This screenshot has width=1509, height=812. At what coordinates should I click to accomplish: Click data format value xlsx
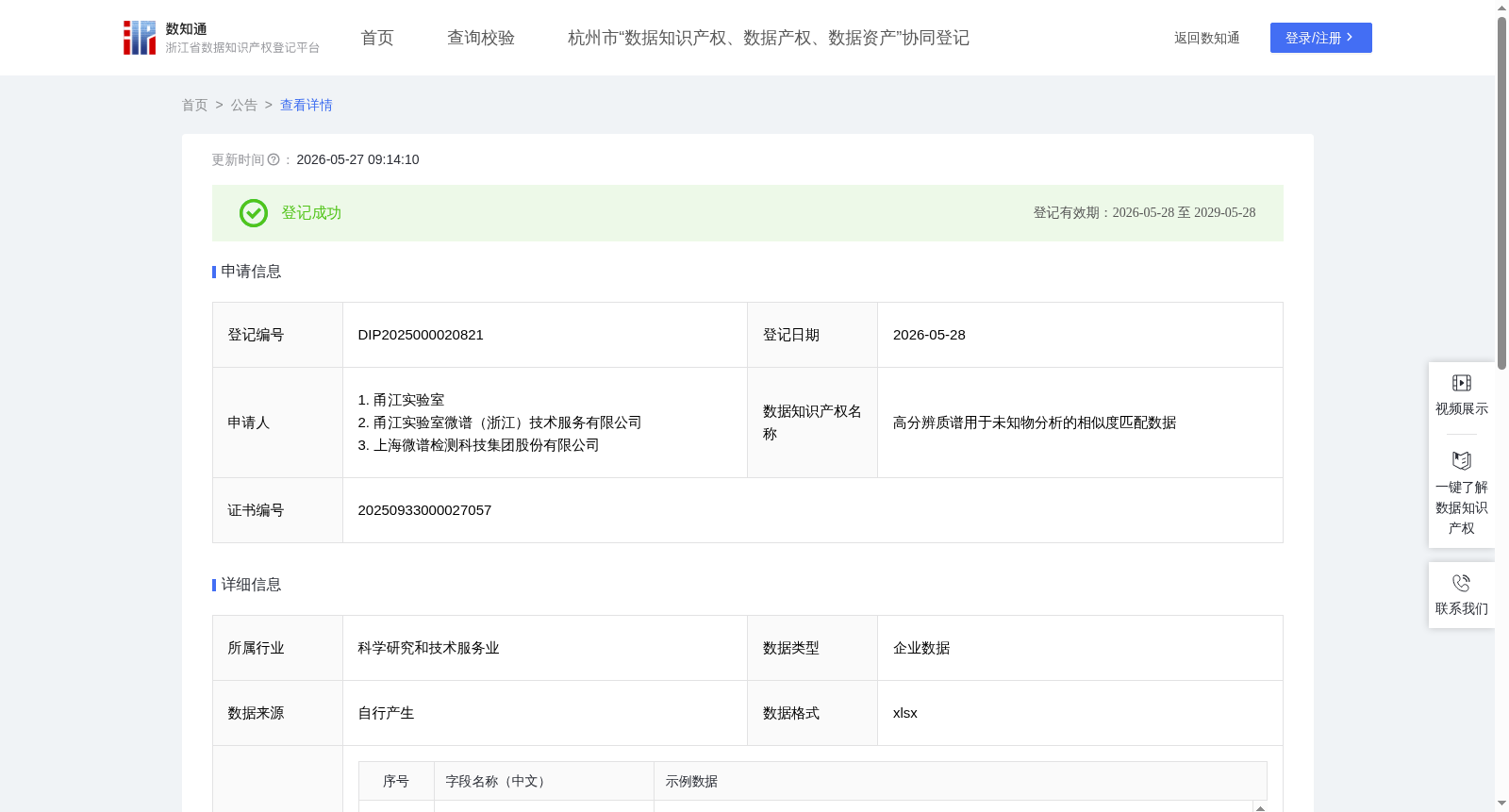(x=905, y=713)
